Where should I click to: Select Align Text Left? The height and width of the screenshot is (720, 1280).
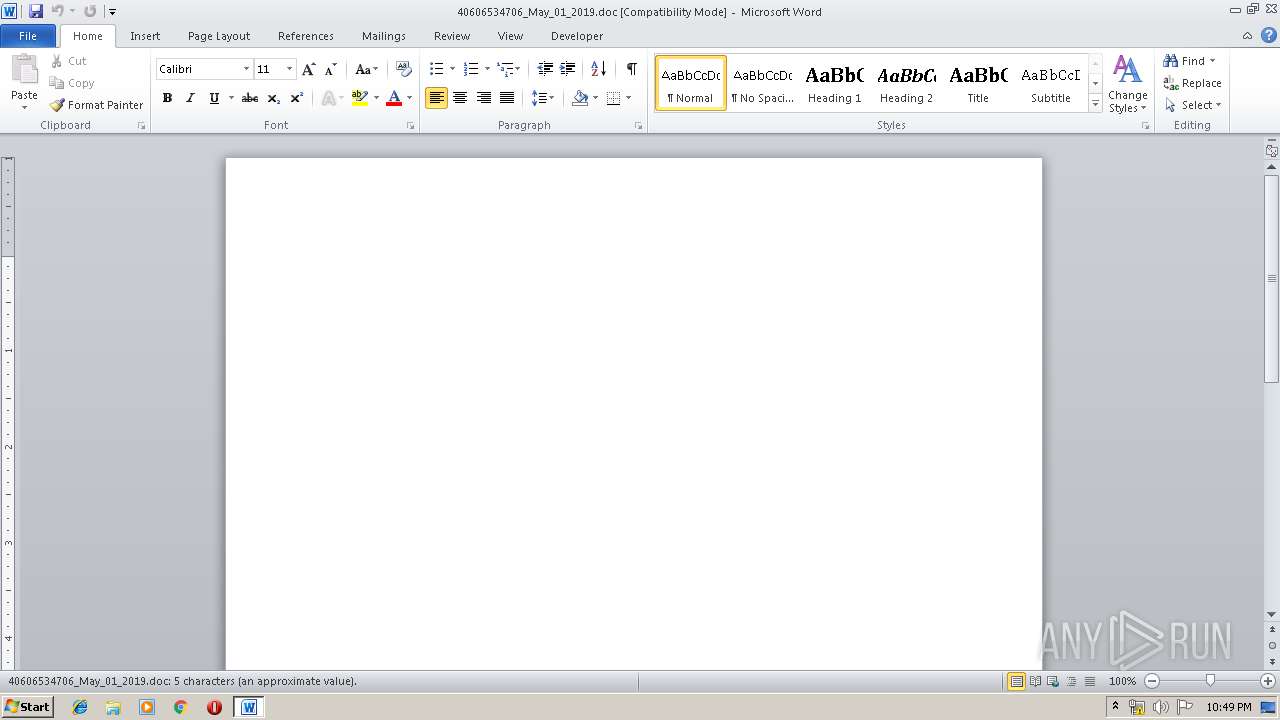click(x=436, y=98)
